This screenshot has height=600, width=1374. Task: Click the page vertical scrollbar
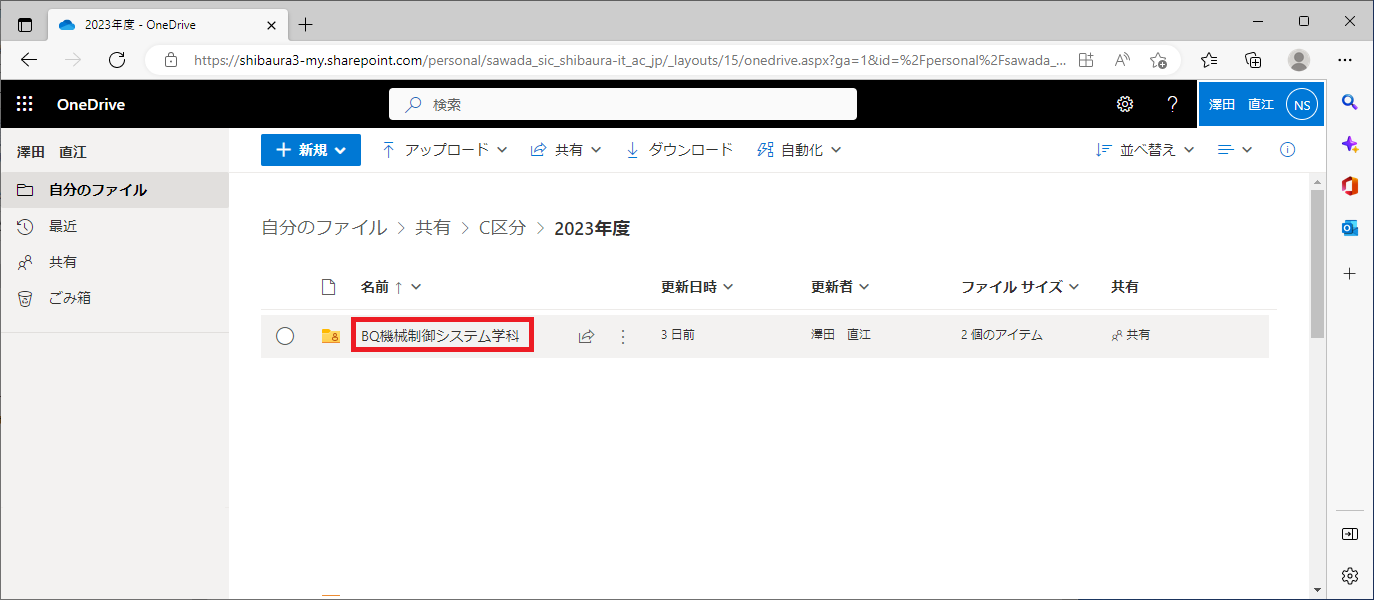pos(1317,264)
